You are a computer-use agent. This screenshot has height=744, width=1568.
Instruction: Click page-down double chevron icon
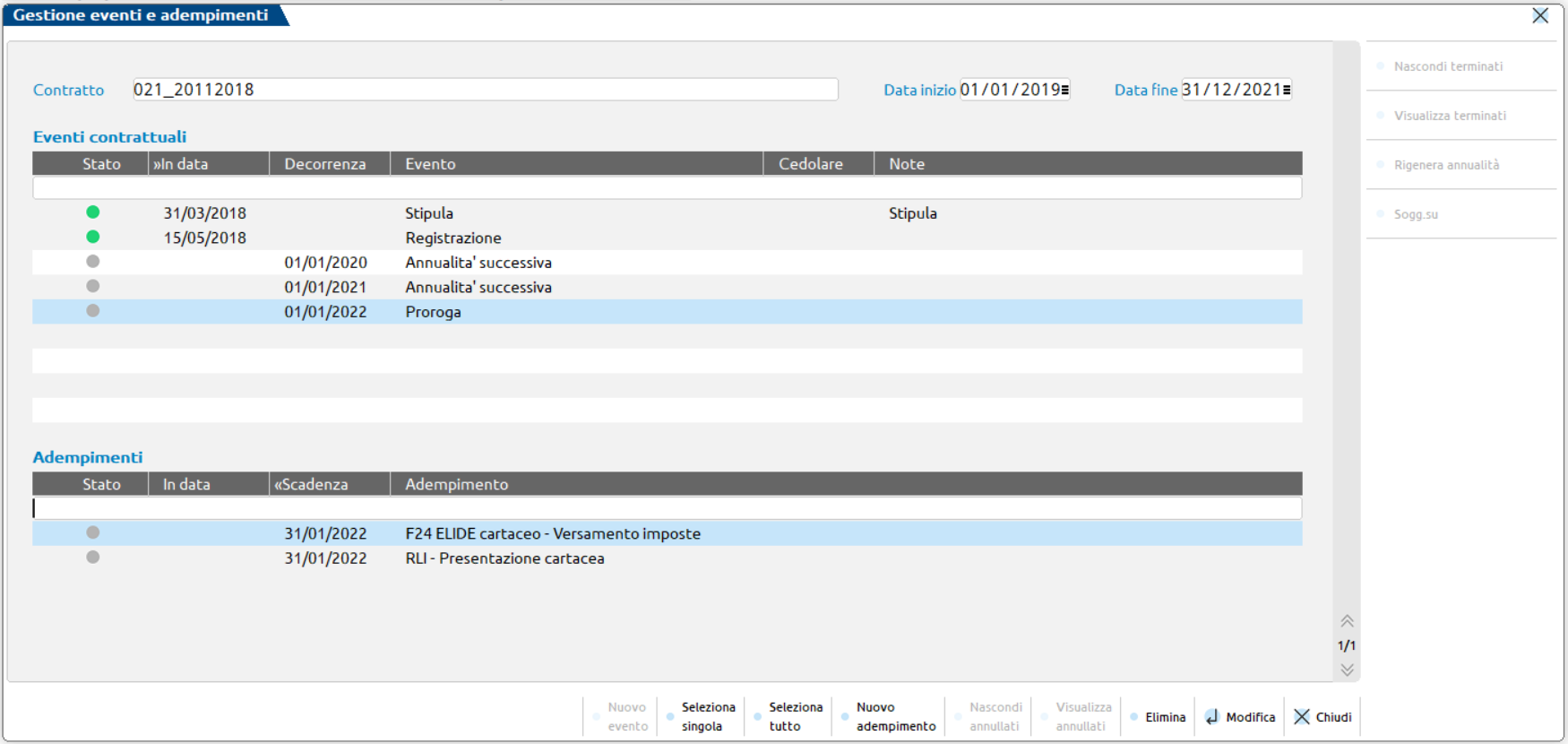[x=1347, y=670]
